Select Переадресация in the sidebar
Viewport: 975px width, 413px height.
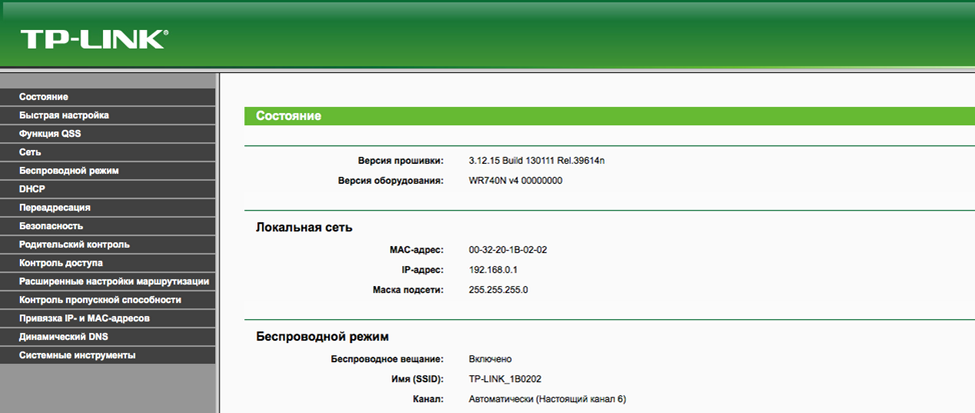pyautogui.click(x=108, y=207)
